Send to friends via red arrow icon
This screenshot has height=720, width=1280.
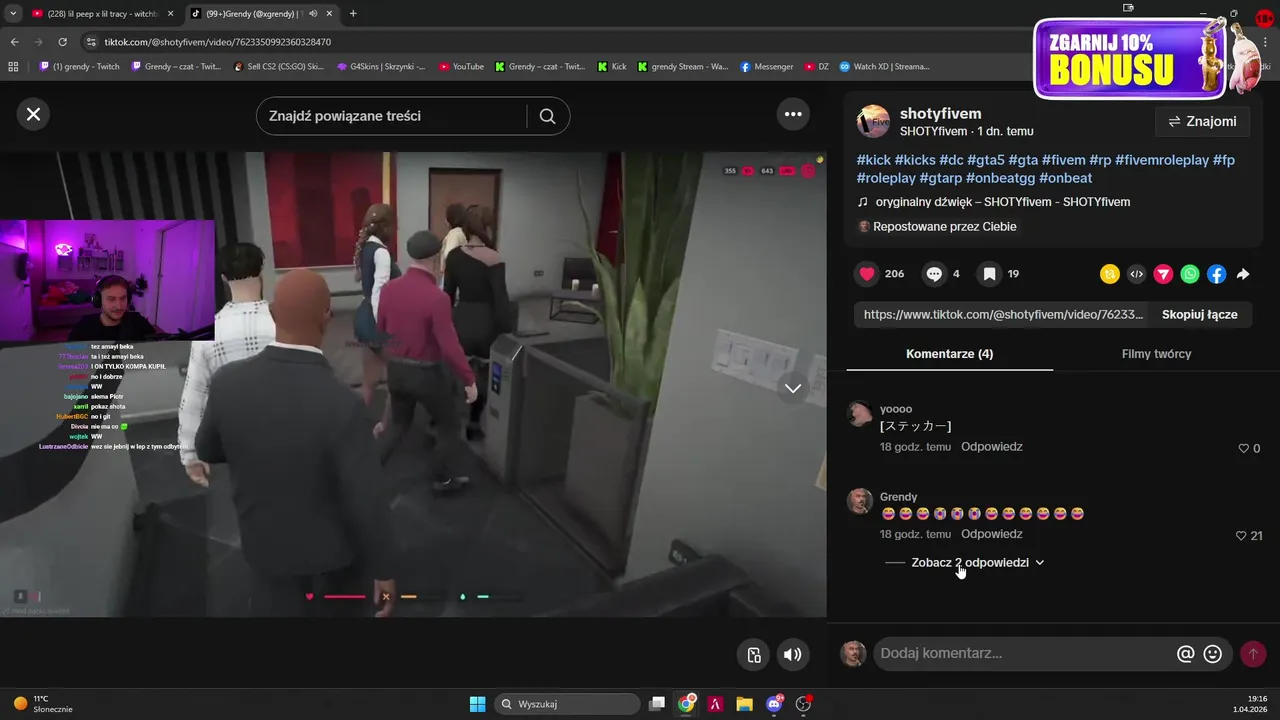[1163, 274]
